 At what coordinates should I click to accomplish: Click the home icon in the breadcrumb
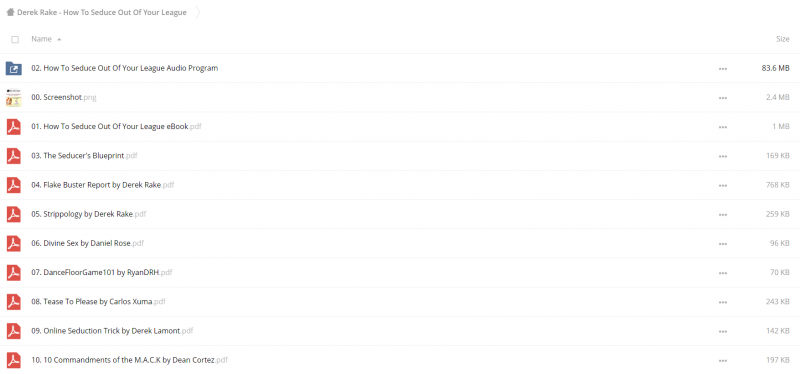point(10,12)
